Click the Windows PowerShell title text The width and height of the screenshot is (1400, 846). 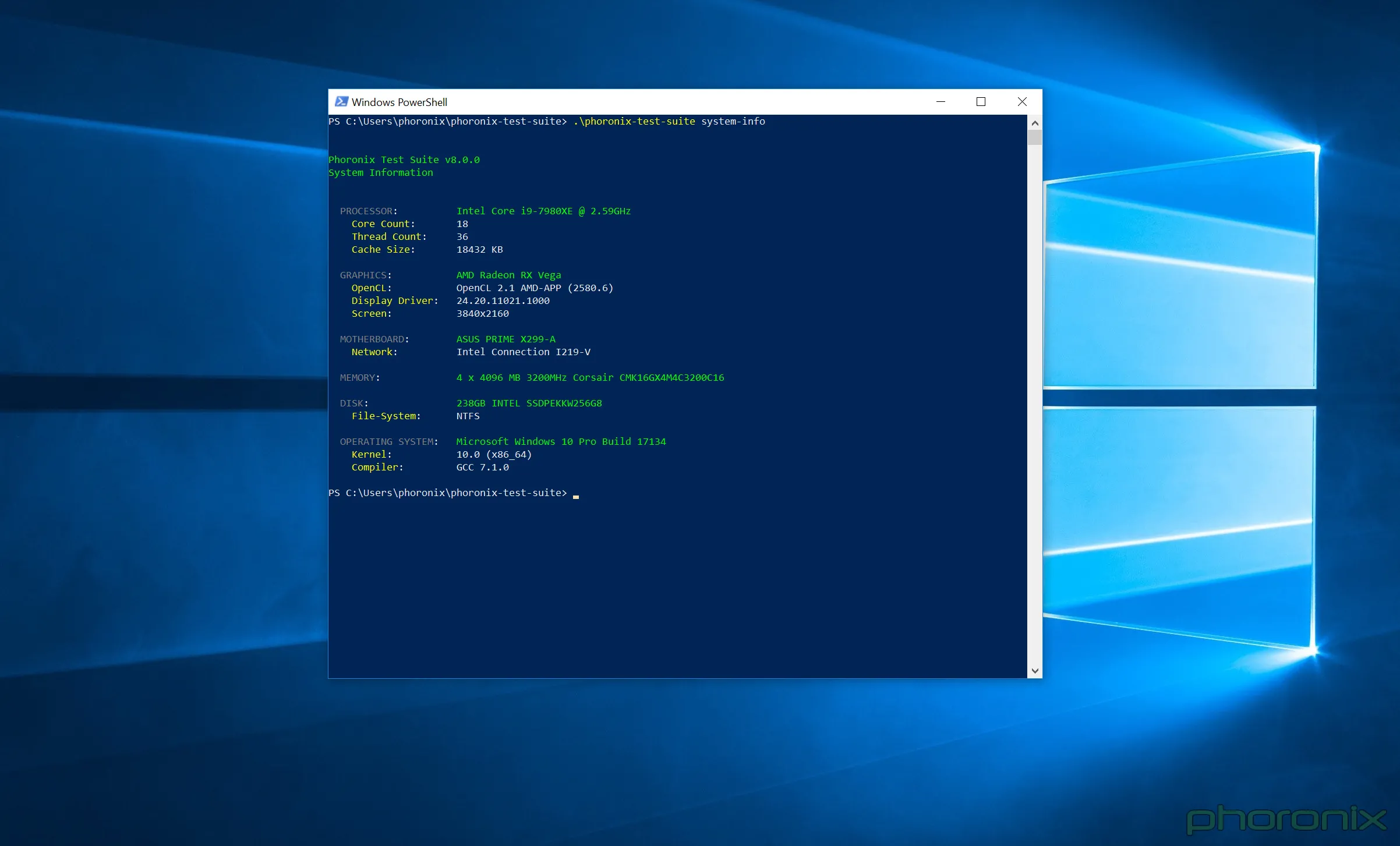click(x=400, y=102)
